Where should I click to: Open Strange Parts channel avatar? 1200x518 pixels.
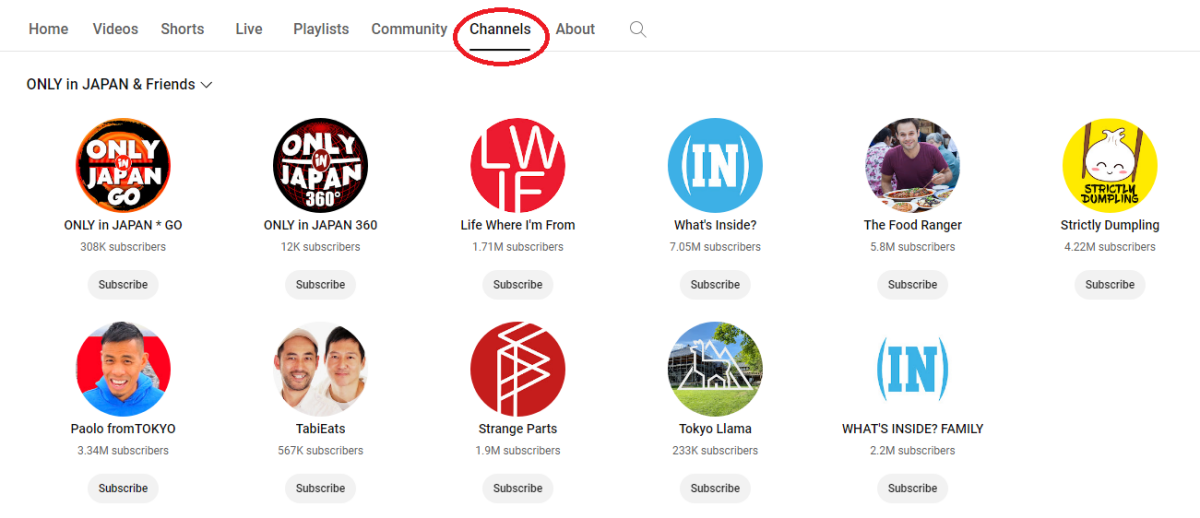[x=518, y=369]
